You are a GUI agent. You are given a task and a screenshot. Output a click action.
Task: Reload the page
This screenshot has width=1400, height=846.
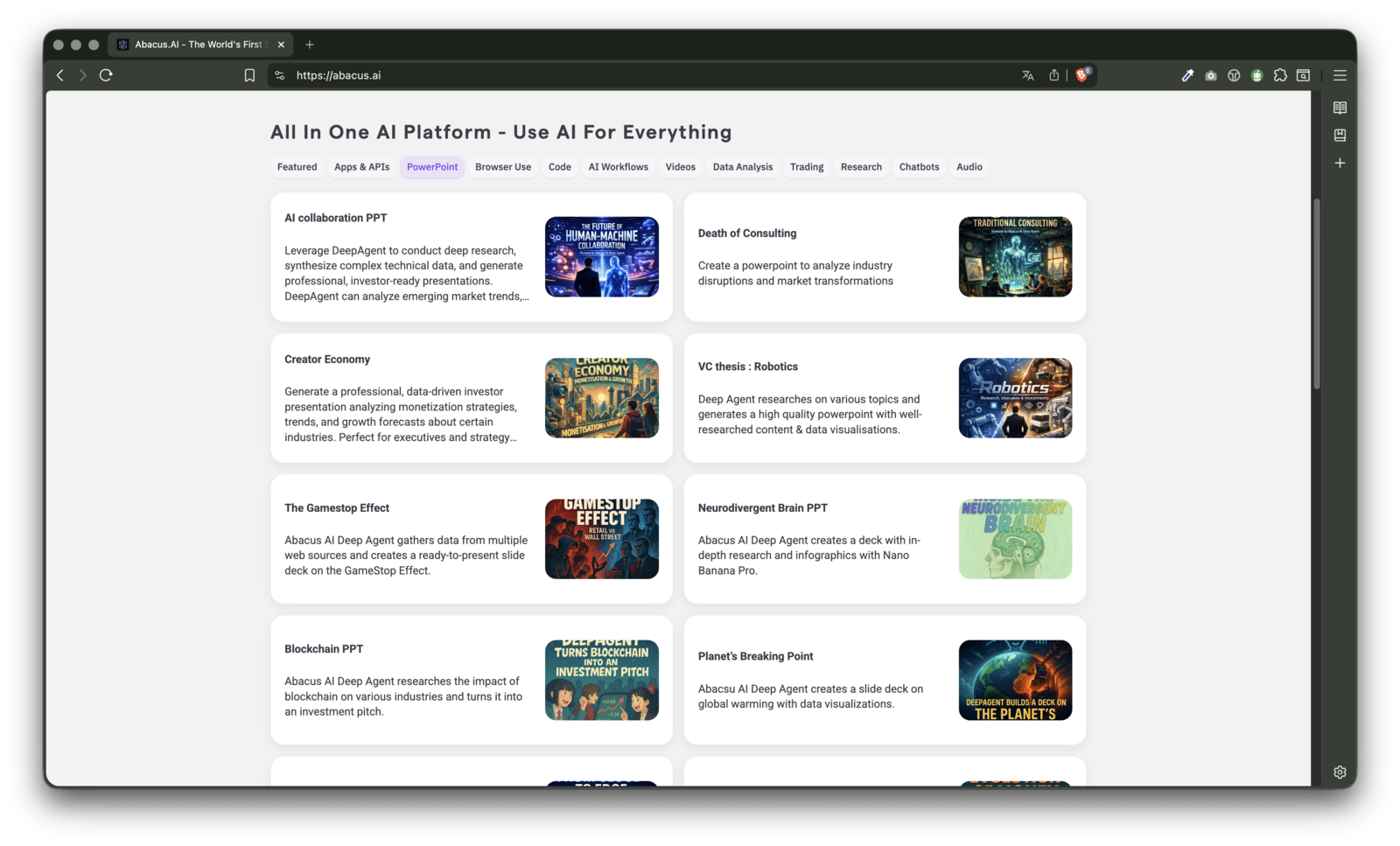coord(106,75)
